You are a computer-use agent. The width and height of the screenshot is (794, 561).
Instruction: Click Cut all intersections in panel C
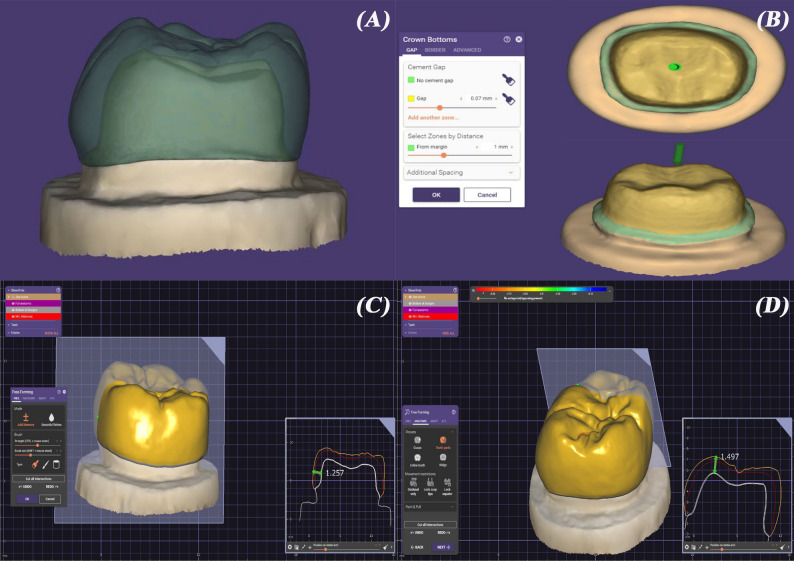coord(38,478)
